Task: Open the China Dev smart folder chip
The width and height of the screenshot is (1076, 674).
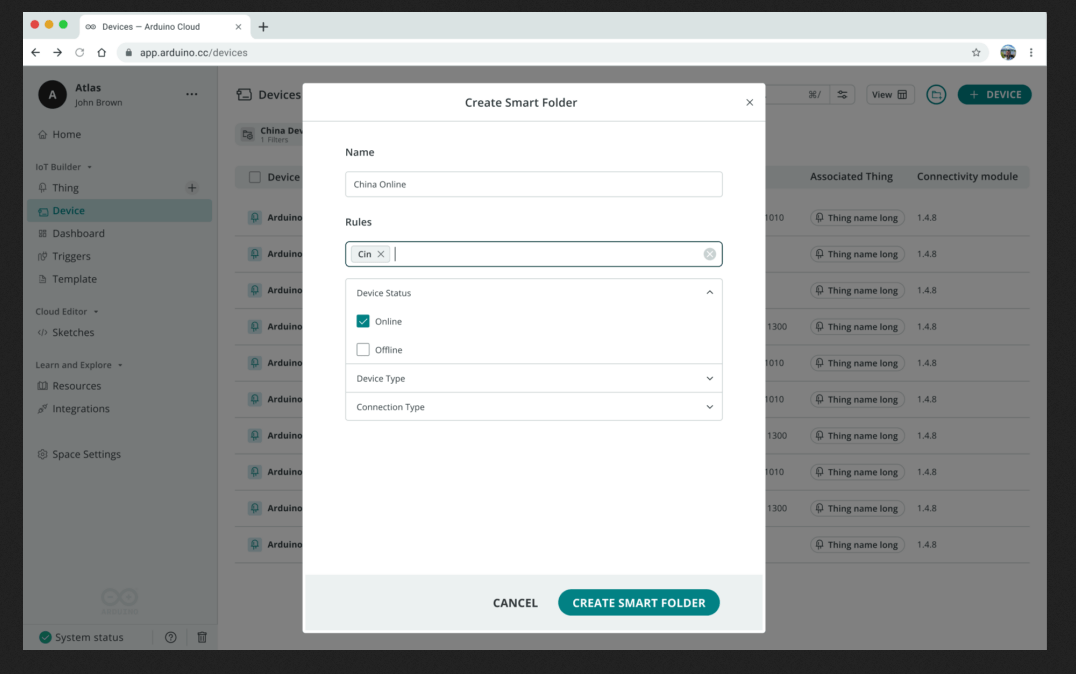Action: [270, 135]
